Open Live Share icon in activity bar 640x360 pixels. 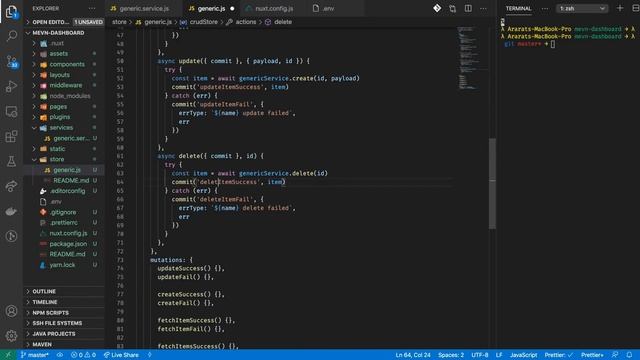pyautogui.click(x=11, y=186)
